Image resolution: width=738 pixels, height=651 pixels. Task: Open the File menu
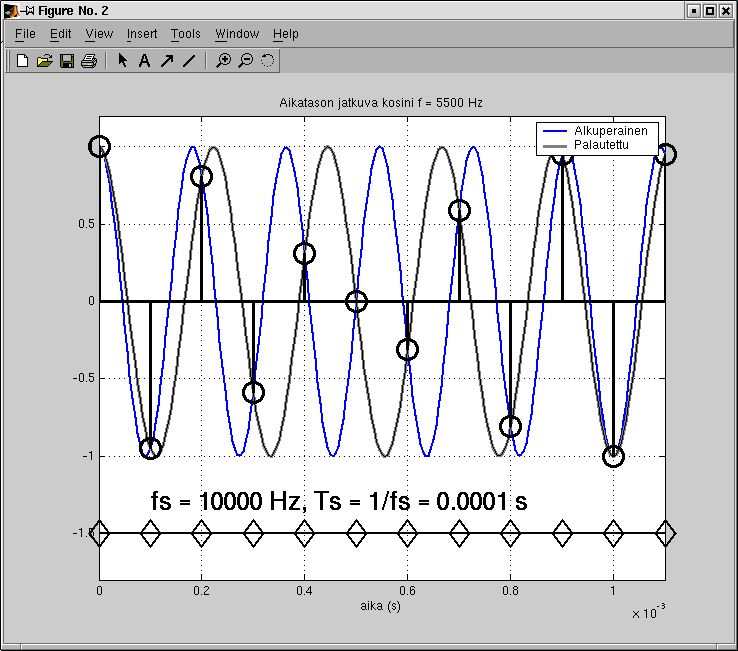(25, 34)
